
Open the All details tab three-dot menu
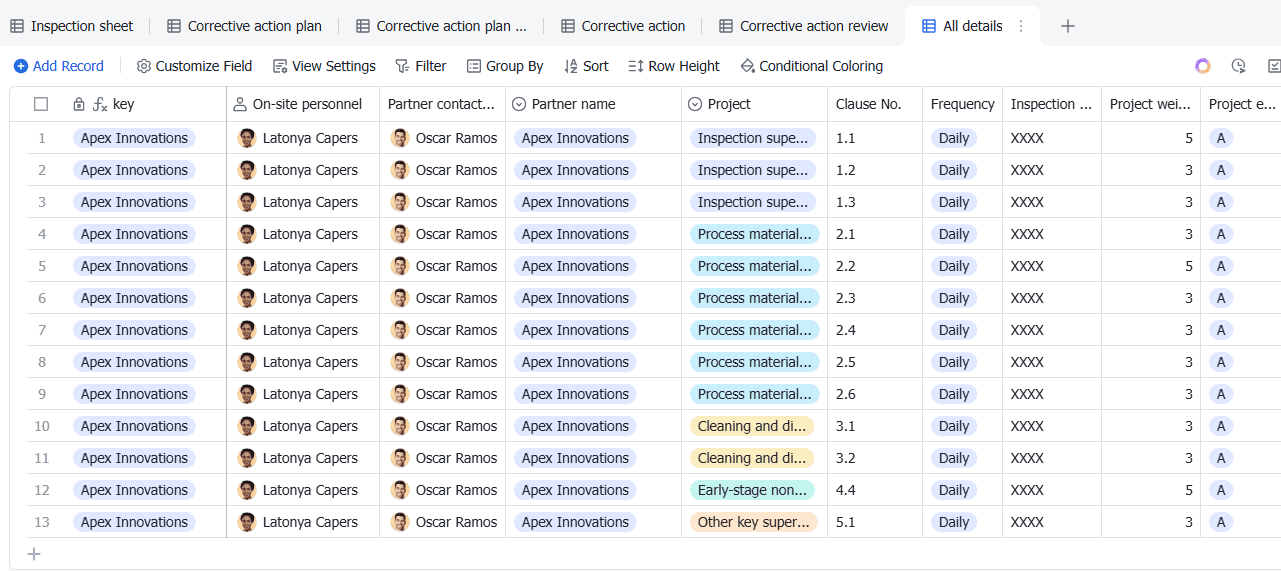1021,26
